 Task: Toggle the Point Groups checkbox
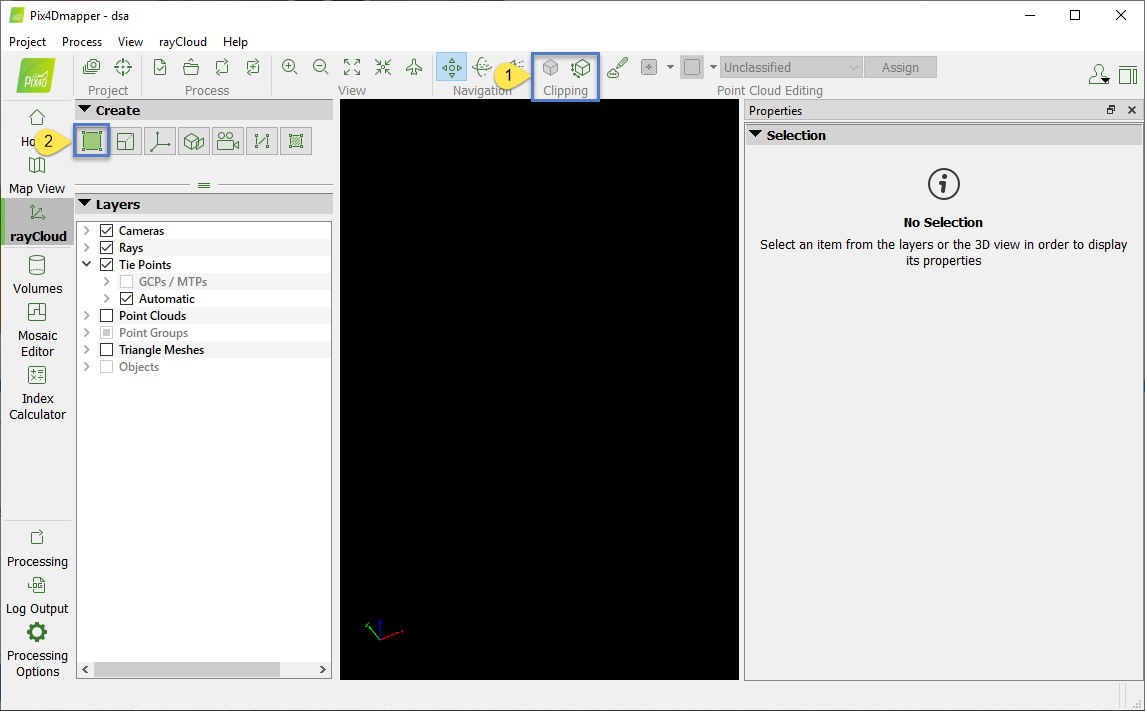click(107, 333)
